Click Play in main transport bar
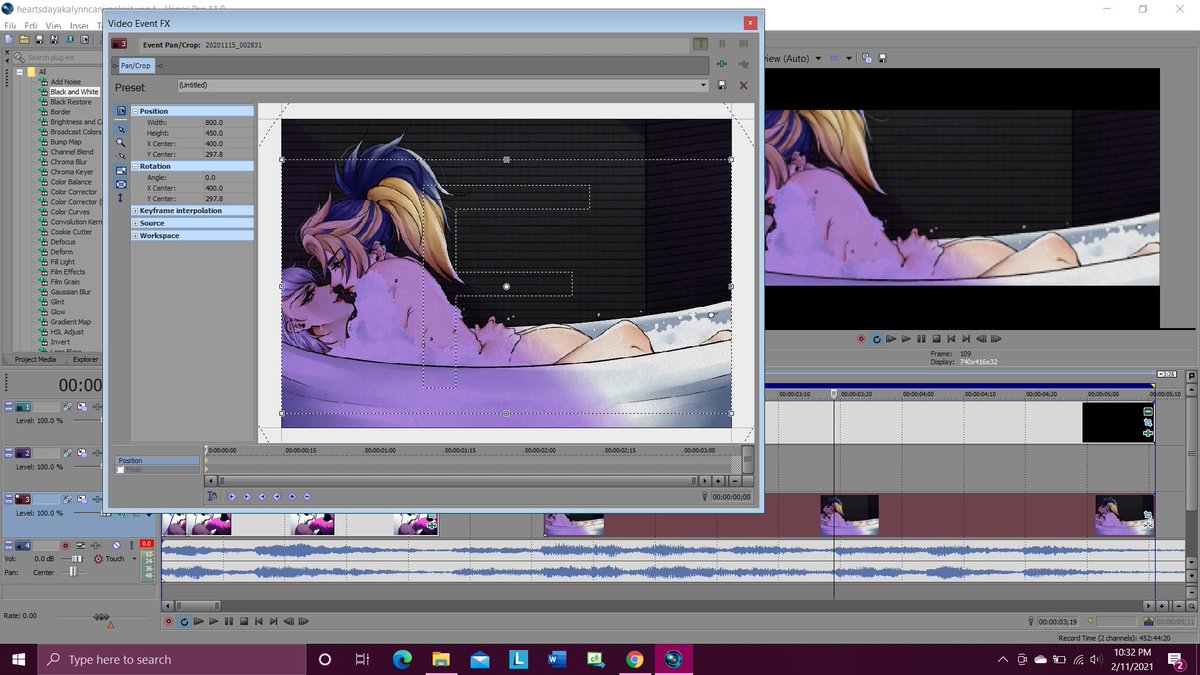1200x675 pixels. coord(214,621)
